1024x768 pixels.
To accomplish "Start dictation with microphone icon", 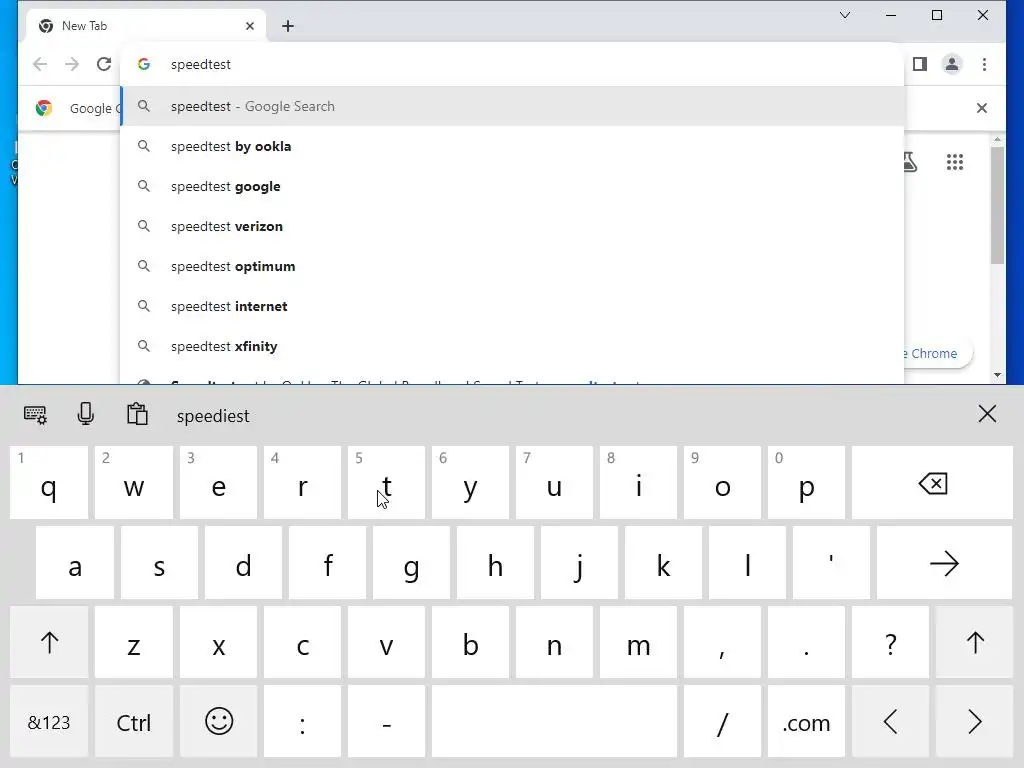I will (86, 414).
